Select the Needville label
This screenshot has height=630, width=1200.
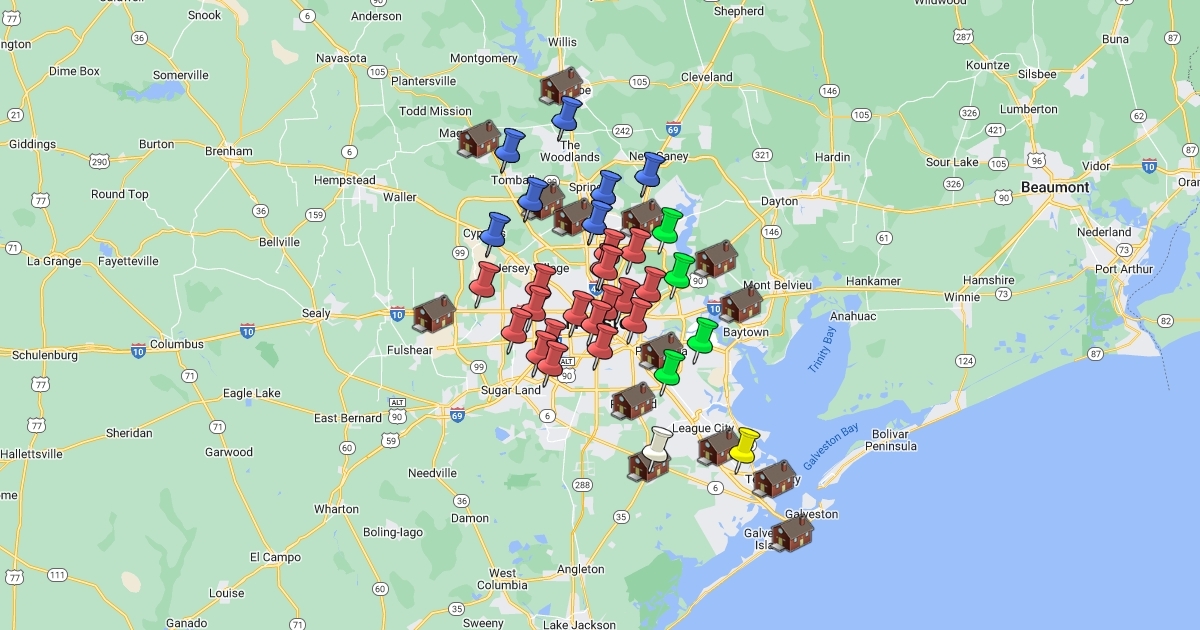point(432,473)
